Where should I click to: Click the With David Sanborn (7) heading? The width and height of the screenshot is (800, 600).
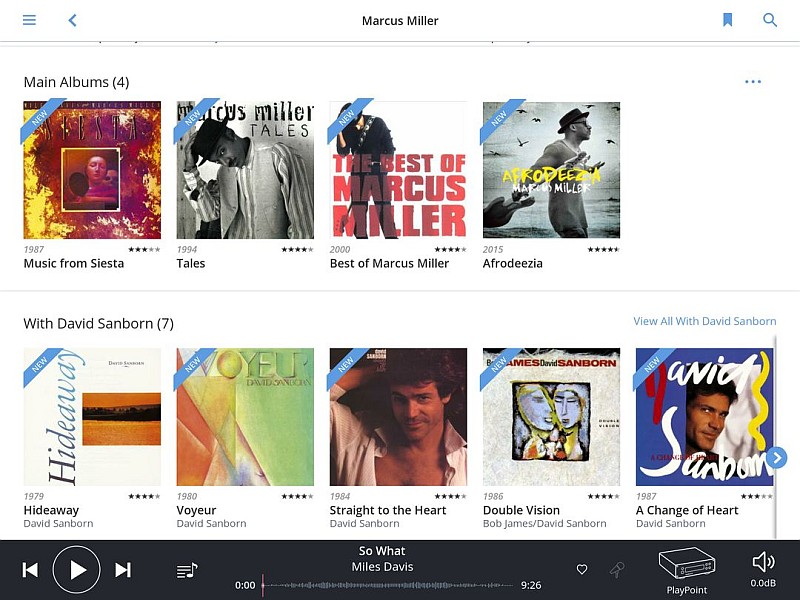click(98, 323)
